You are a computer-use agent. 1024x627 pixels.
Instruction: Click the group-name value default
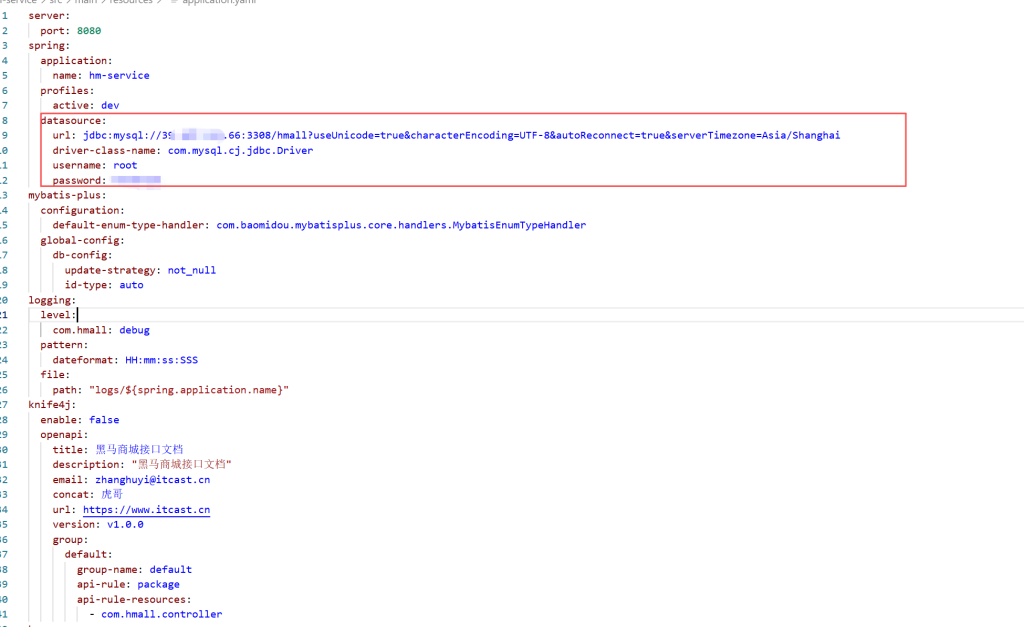point(170,570)
